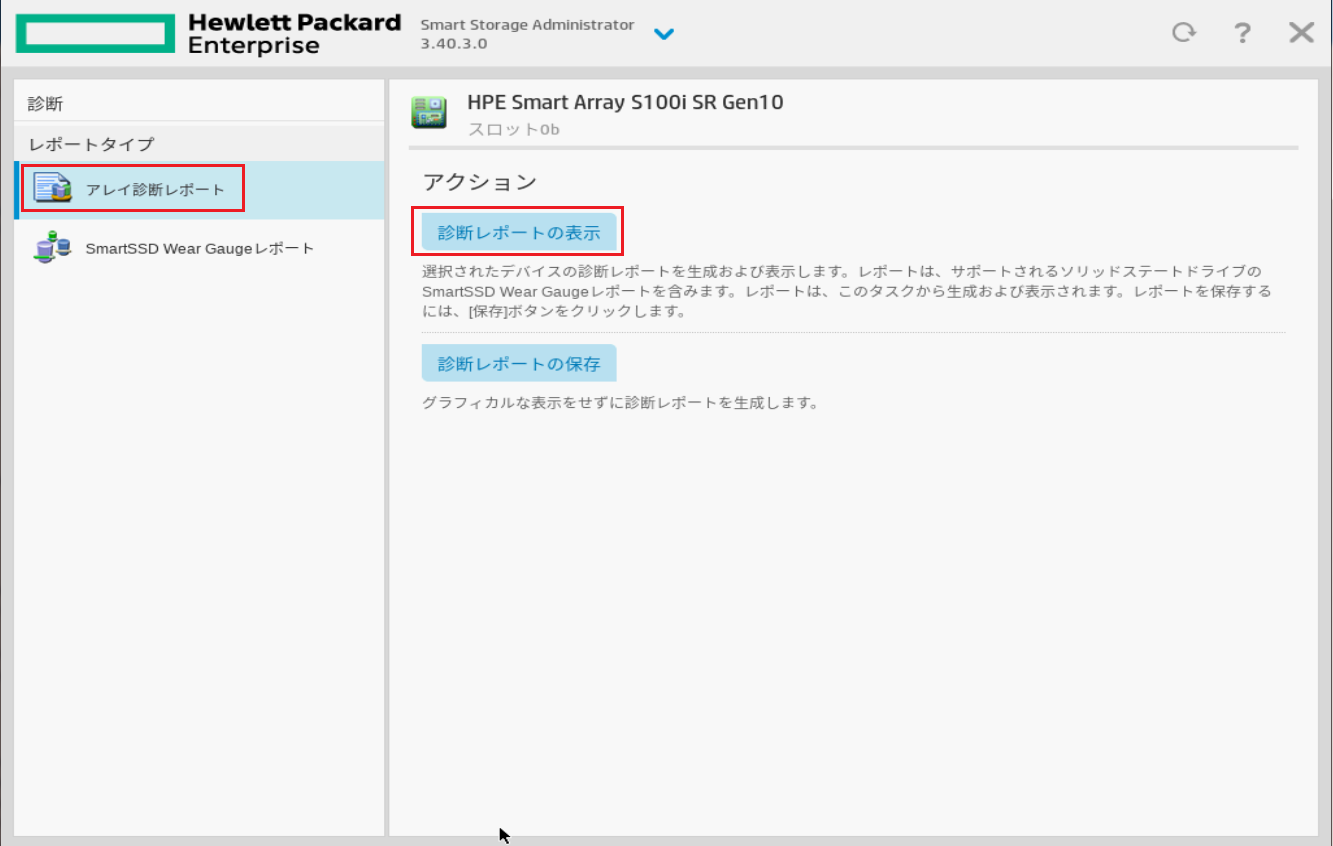Click the Hewlett Packard Enterprise logo

(x=209, y=34)
